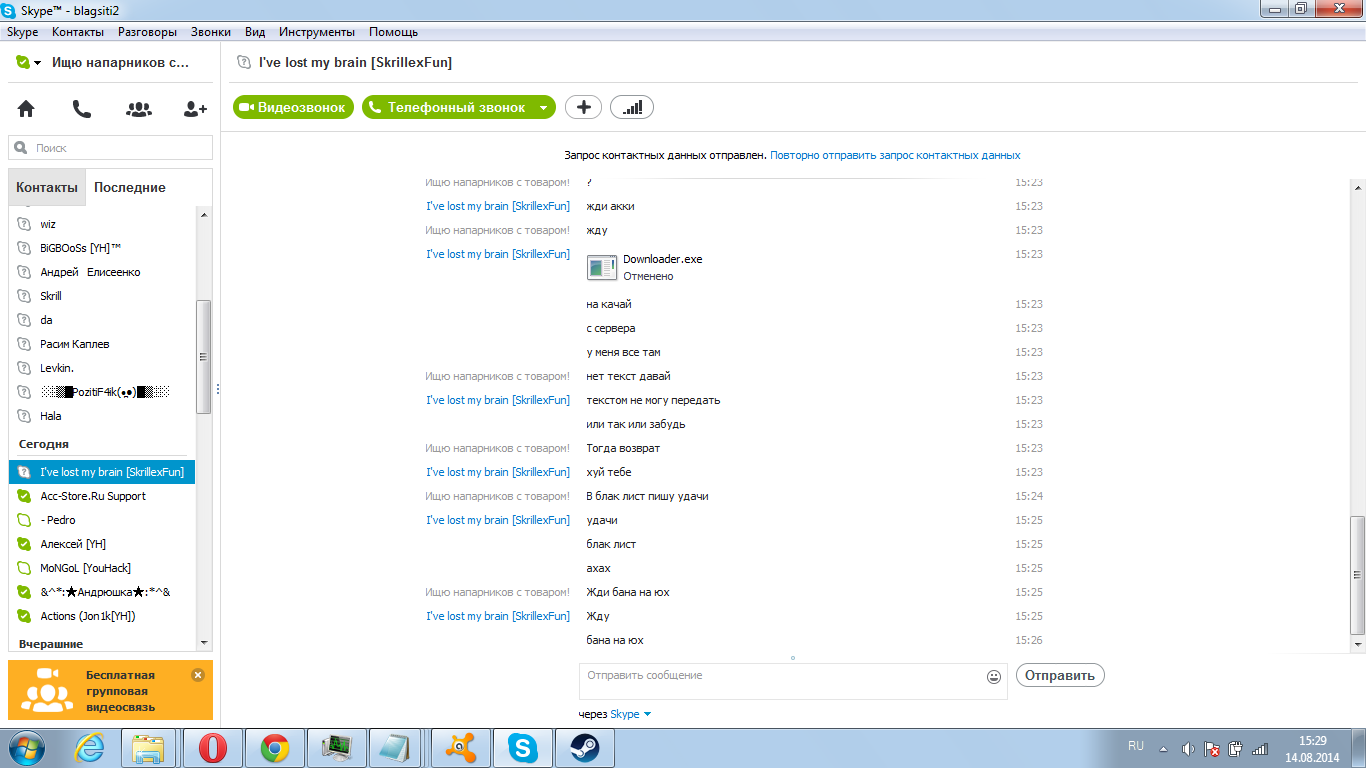
Task: Open the Контакты menu
Action: click(x=78, y=32)
